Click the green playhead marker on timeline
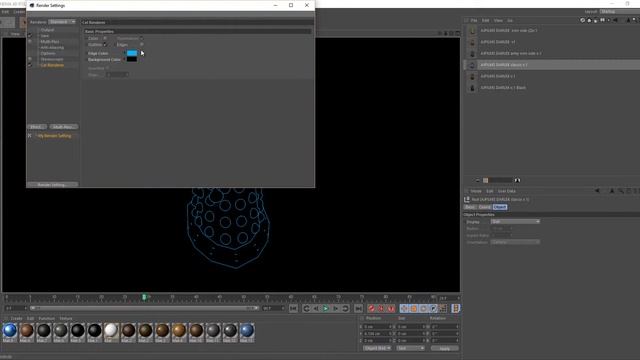Screen dimensions: 640x360 144,297
